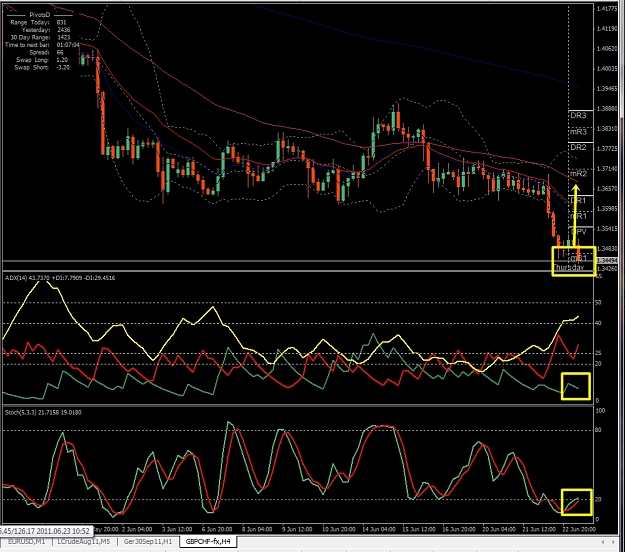625x552 pixels.
Task: Click the mR3 pivot level label
Action: pos(578,132)
